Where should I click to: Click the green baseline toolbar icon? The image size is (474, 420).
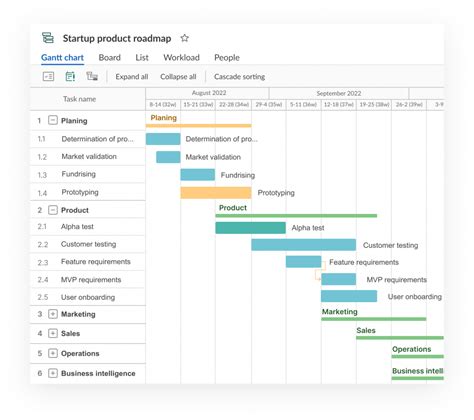click(70, 76)
